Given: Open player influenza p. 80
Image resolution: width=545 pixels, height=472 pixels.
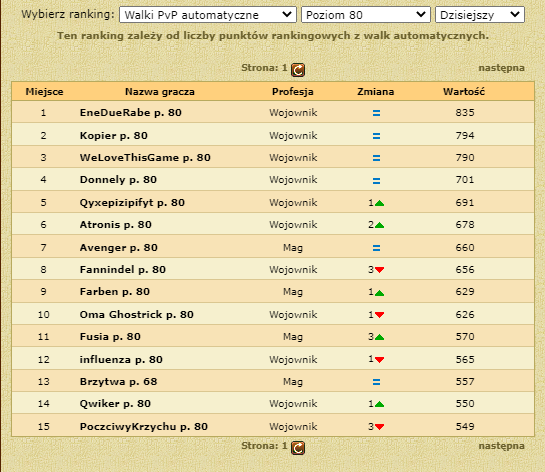Looking at the screenshot, I should [121, 359].
